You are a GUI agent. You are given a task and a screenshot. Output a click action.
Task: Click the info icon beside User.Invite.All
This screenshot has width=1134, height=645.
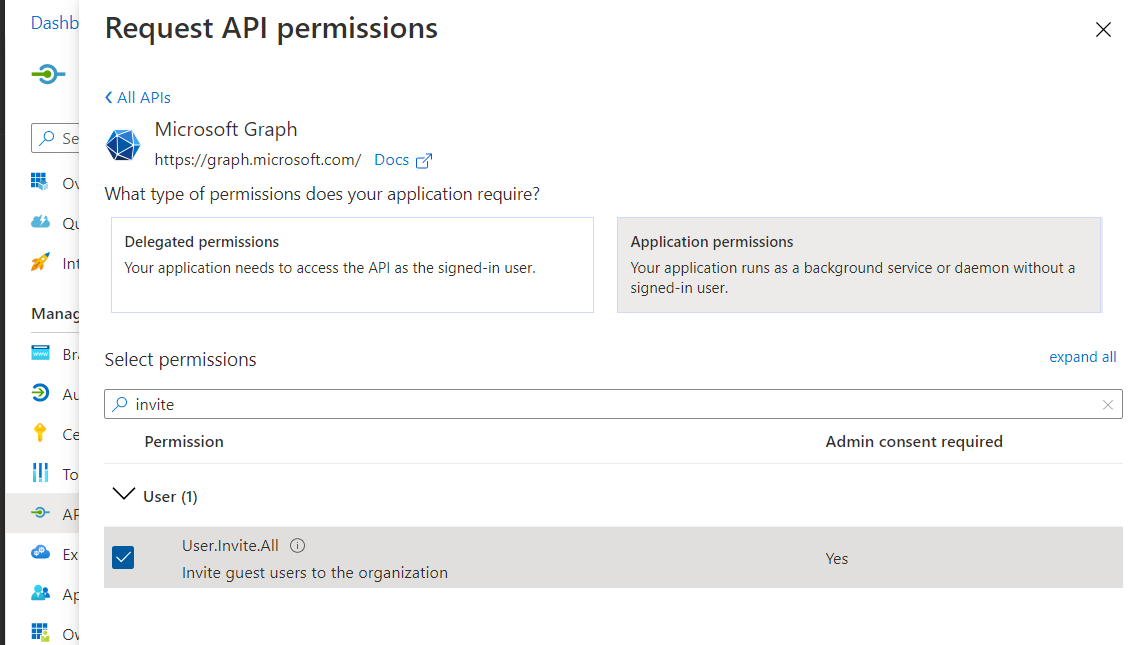tap(297, 546)
